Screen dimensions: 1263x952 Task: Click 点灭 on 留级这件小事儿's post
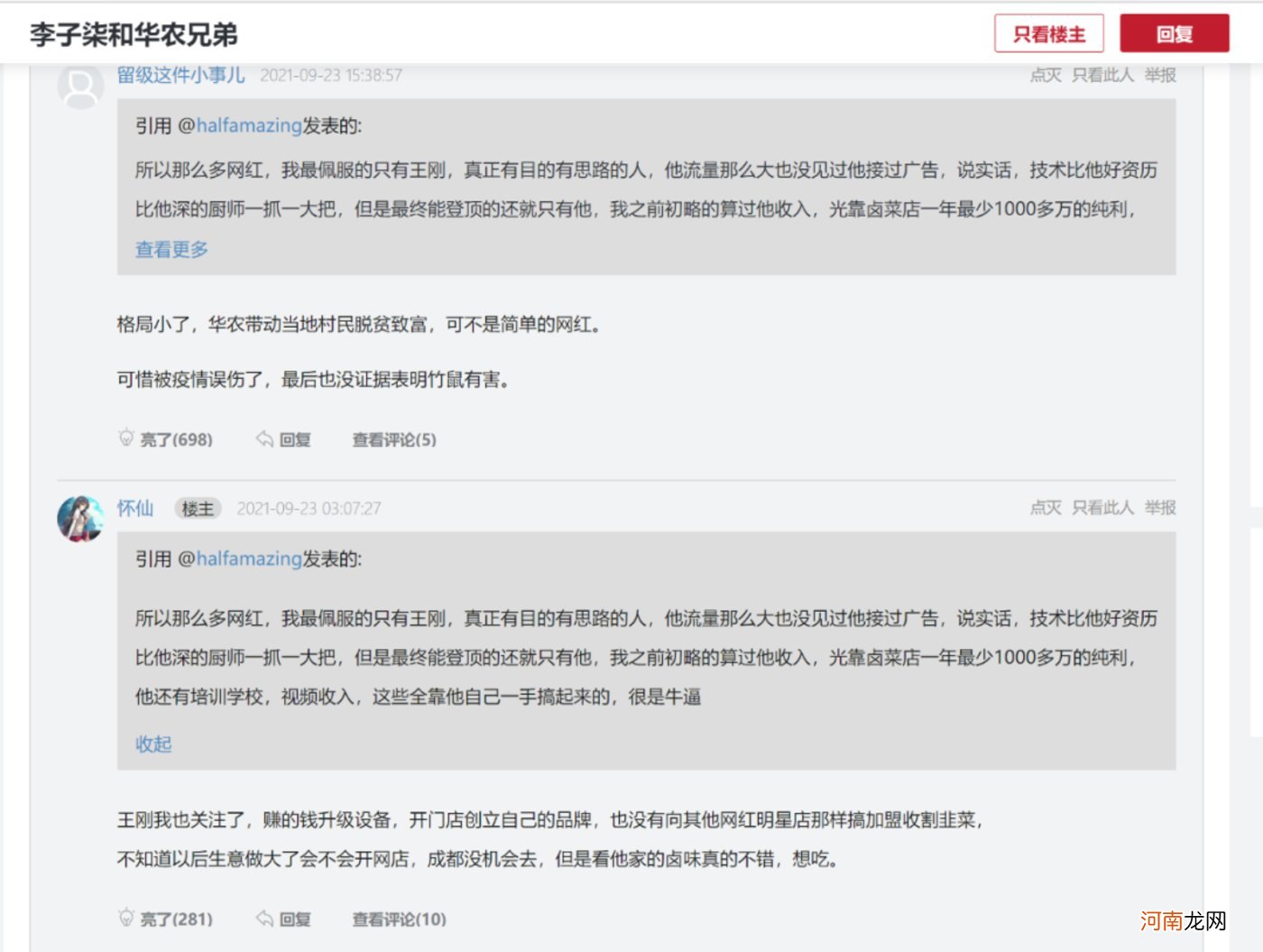point(1046,75)
